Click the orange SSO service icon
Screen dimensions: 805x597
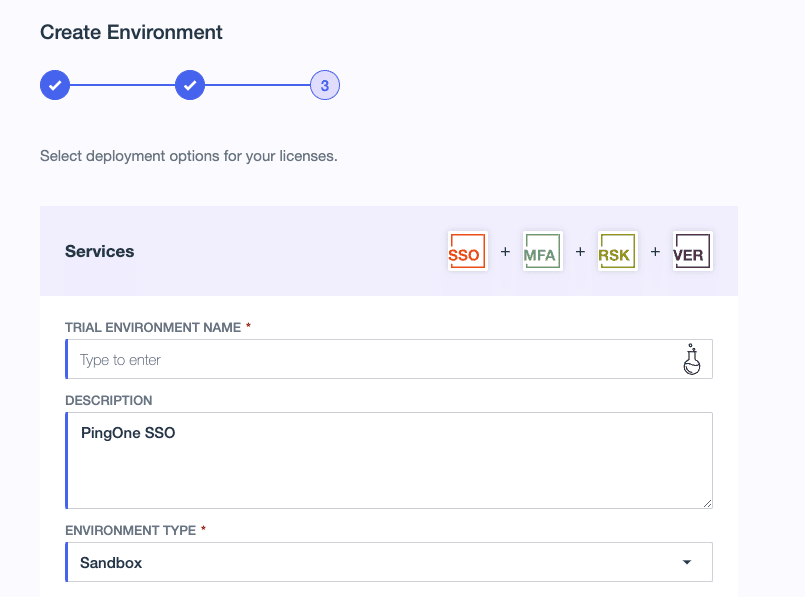pos(467,251)
